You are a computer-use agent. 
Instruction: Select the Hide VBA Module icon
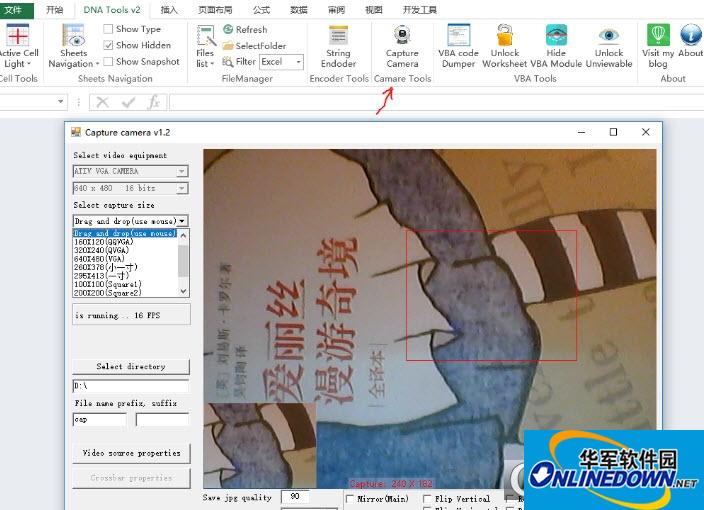pos(556,36)
